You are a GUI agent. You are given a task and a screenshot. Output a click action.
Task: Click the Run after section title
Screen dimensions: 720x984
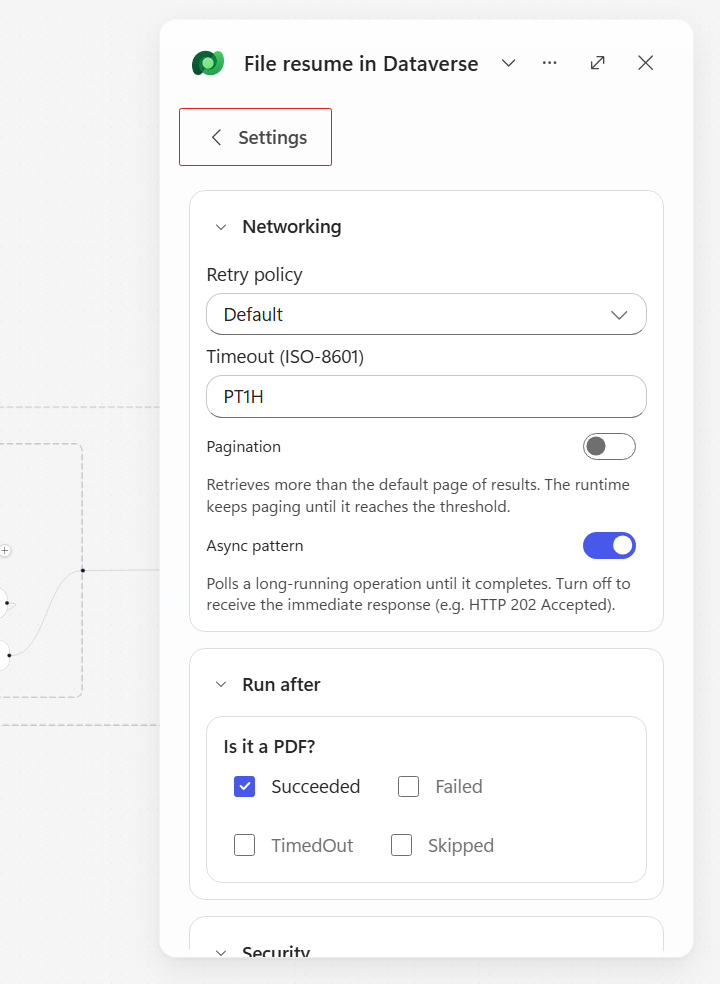[281, 685]
